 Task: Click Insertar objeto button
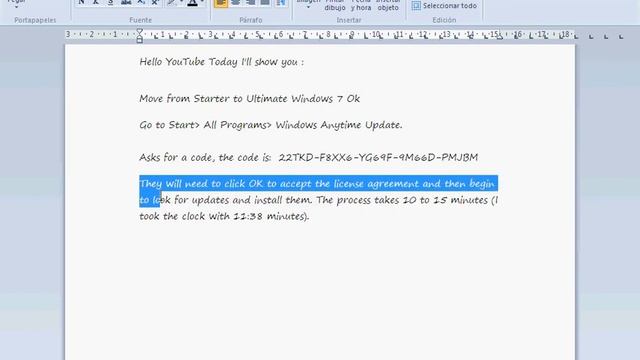[x=388, y=5]
